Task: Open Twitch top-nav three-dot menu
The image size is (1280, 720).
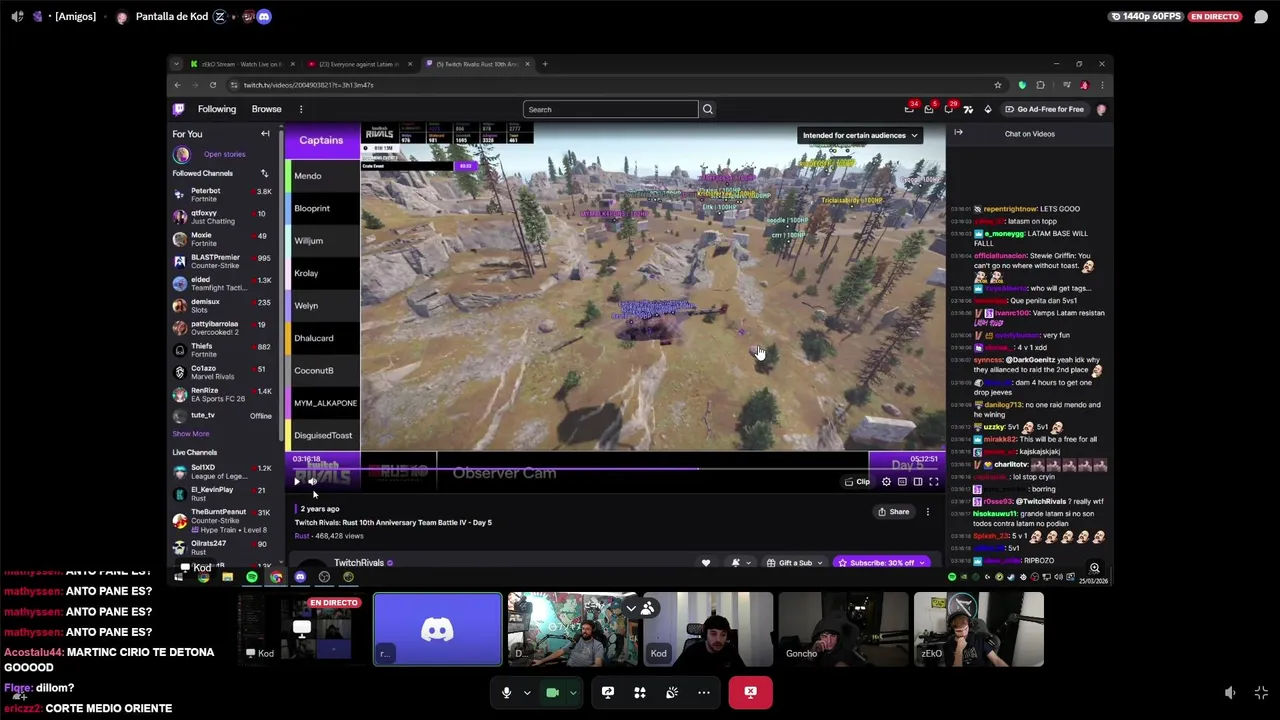Action: [x=301, y=109]
